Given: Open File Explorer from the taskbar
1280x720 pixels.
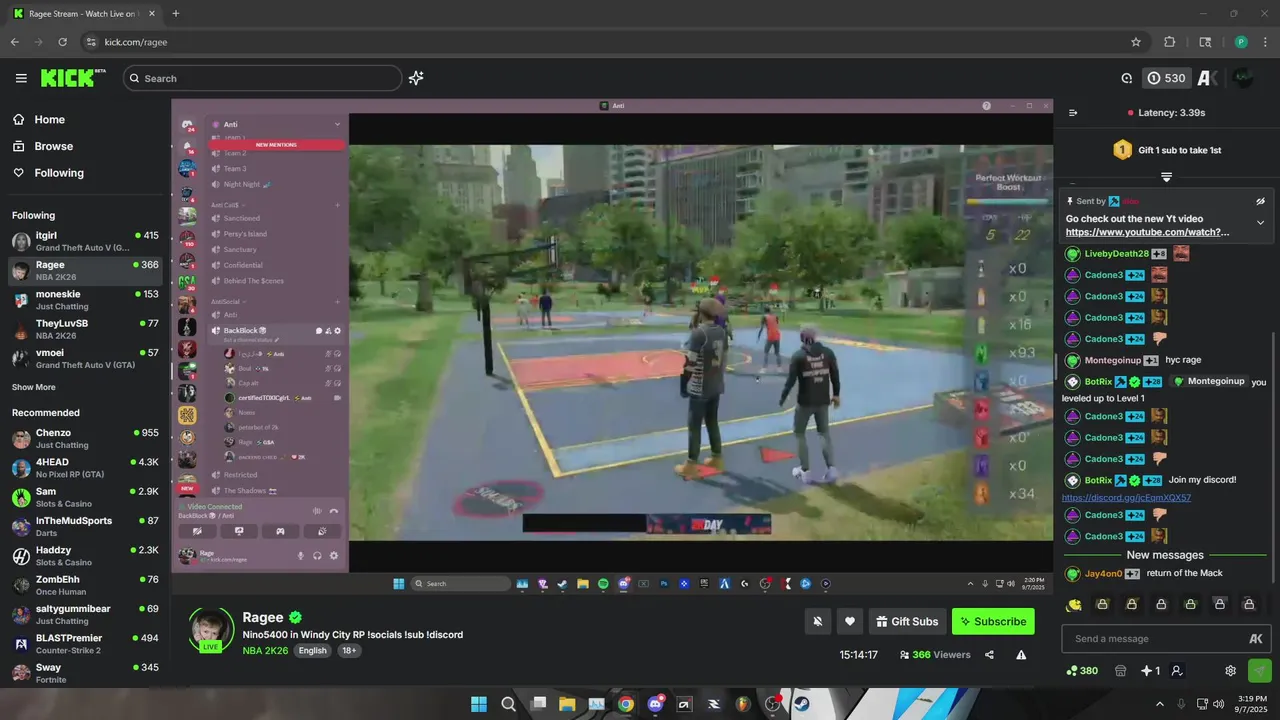Looking at the screenshot, I should [x=567, y=704].
